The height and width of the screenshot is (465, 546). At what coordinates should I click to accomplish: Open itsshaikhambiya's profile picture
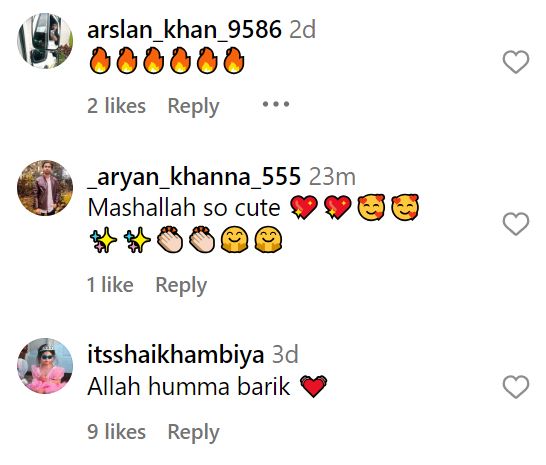pyautogui.click(x=45, y=366)
